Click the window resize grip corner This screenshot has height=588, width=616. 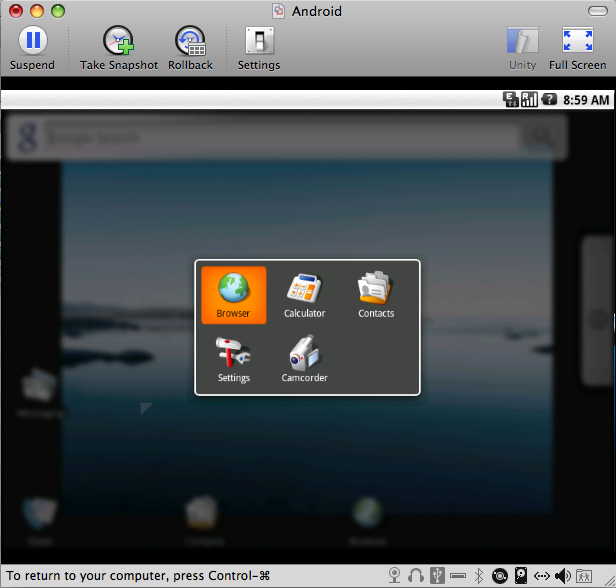[610, 582]
